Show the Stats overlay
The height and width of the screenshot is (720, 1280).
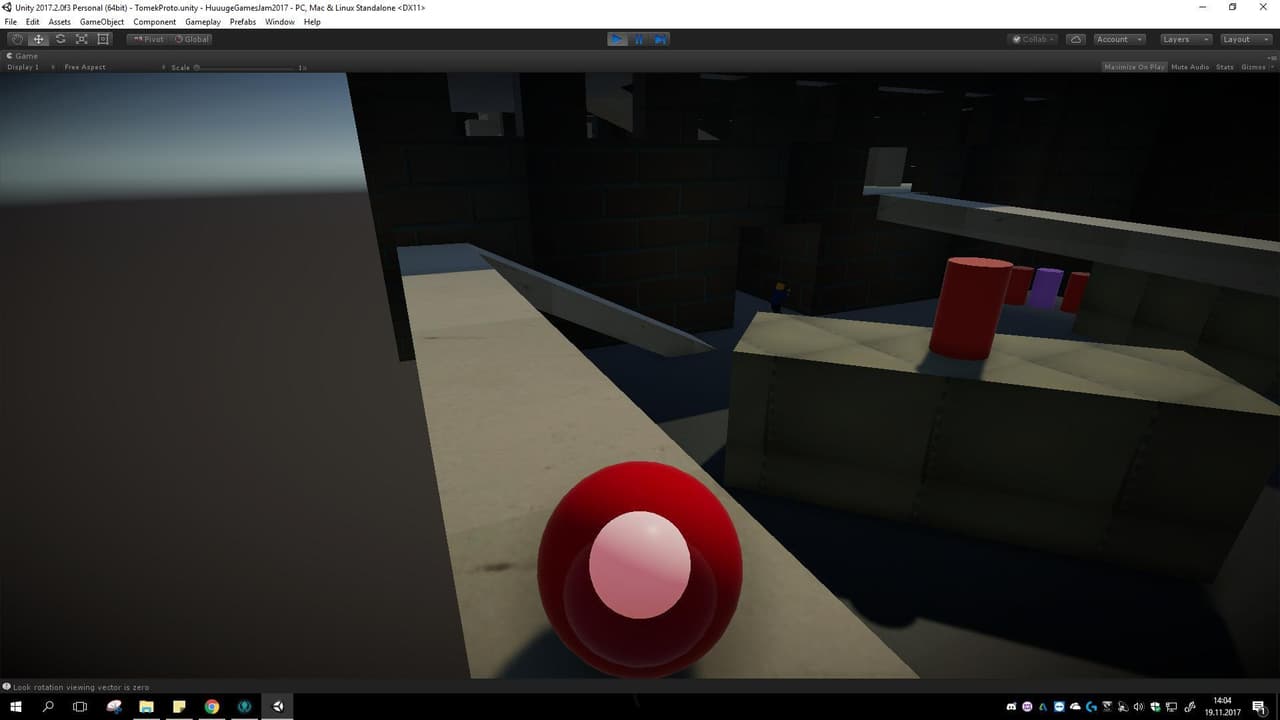[1225, 67]
